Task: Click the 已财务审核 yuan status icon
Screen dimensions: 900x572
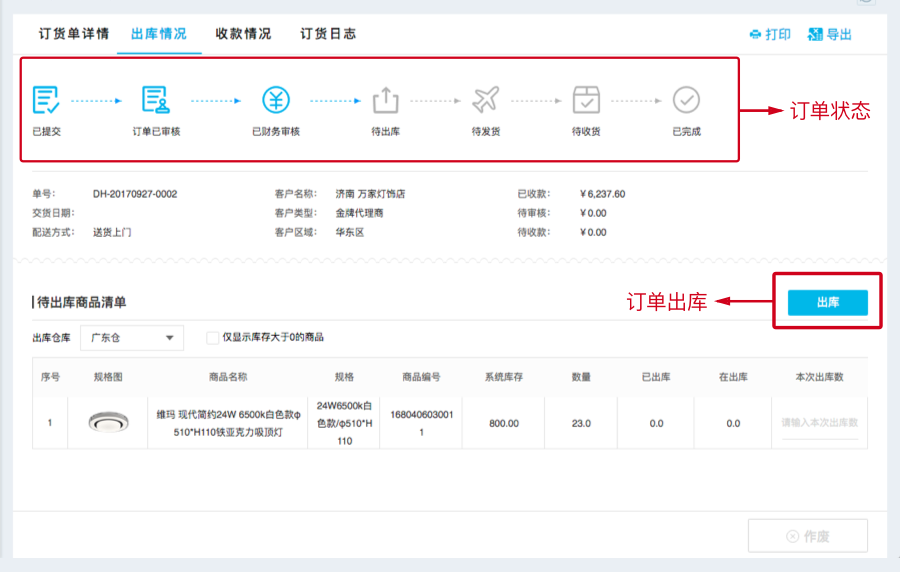Action: (x=276, y=100)
